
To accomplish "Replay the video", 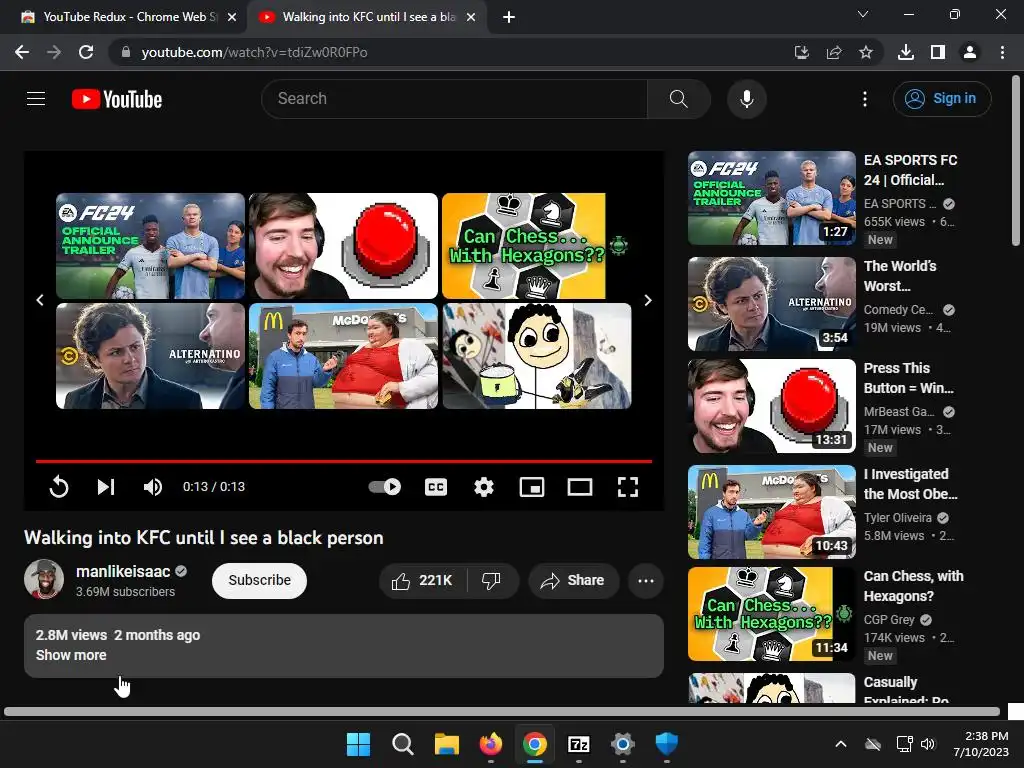I will click(x=59, y=487).
